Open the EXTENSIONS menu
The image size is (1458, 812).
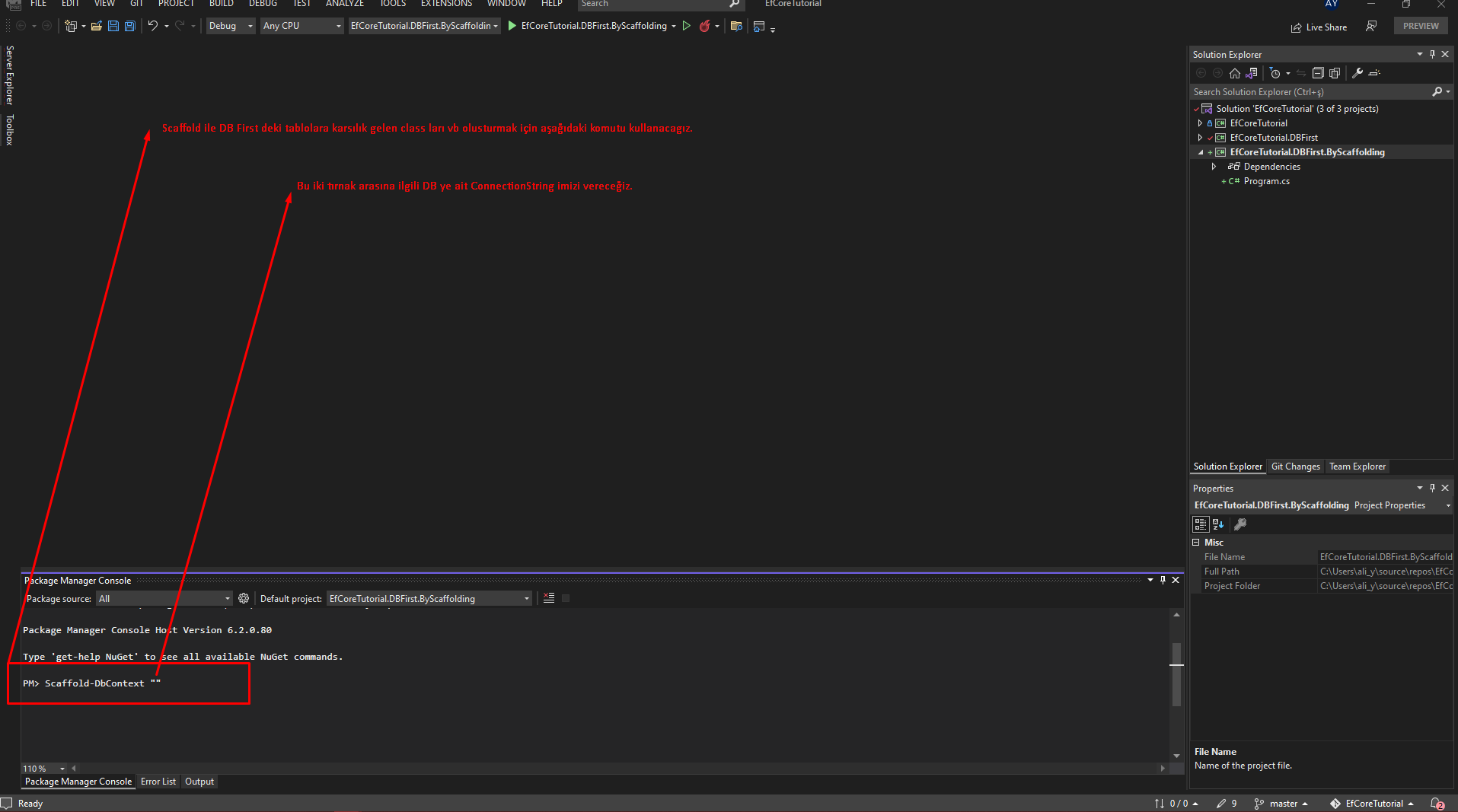pyautogui.click(x=446, y=4)
